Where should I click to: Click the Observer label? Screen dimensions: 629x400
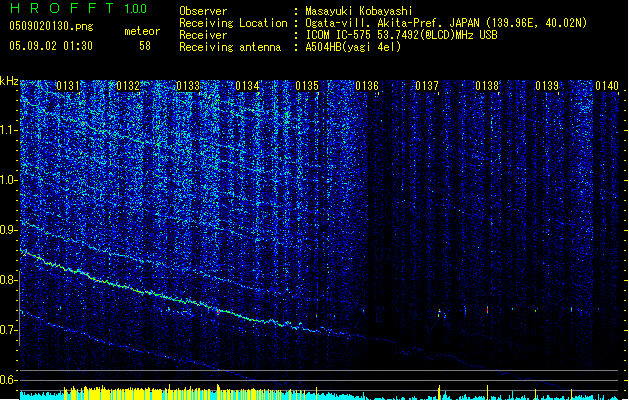pyautogui.click(x=203, y=11)
